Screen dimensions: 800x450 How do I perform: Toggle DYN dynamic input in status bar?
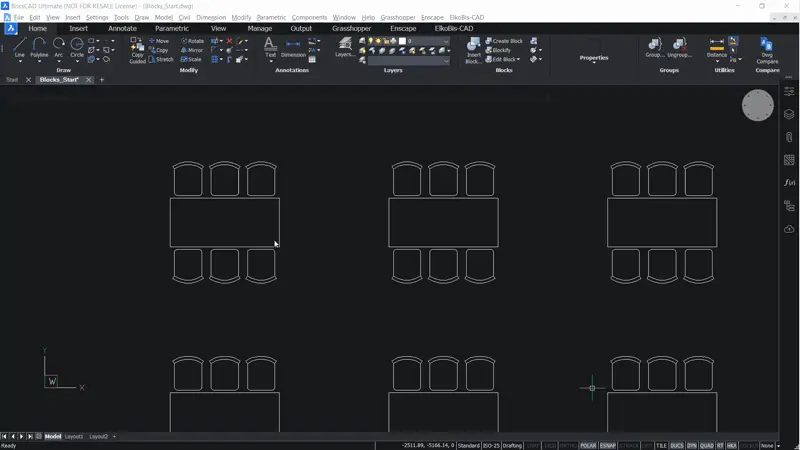[x=691, y=445]
